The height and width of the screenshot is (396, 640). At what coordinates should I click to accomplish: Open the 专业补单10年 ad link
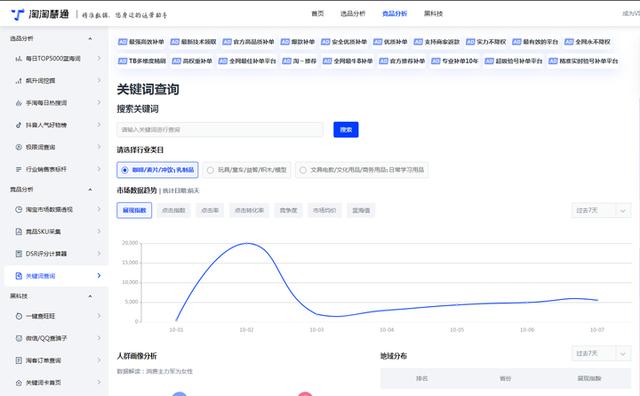point(455,61)
